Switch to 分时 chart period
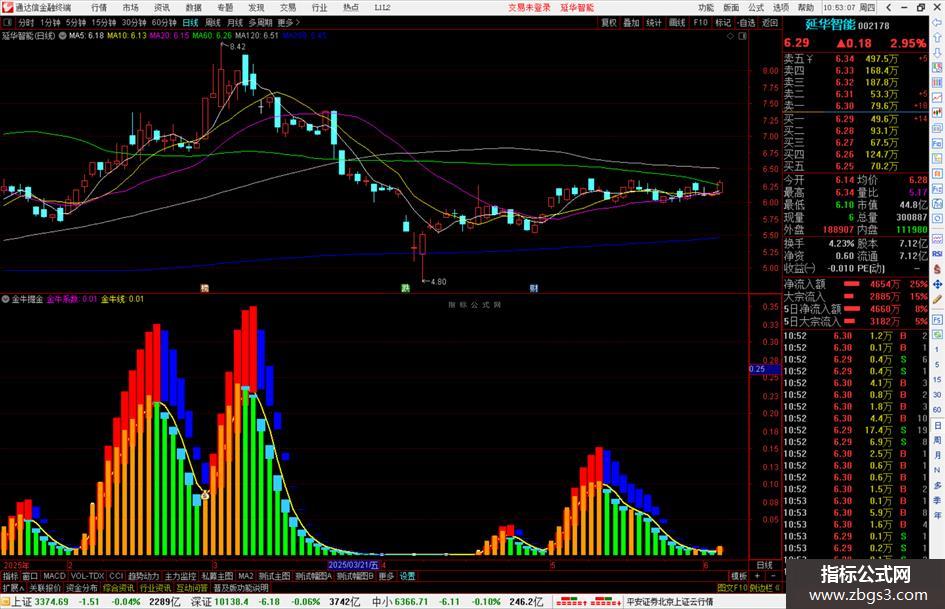 [x=26, y=23]
